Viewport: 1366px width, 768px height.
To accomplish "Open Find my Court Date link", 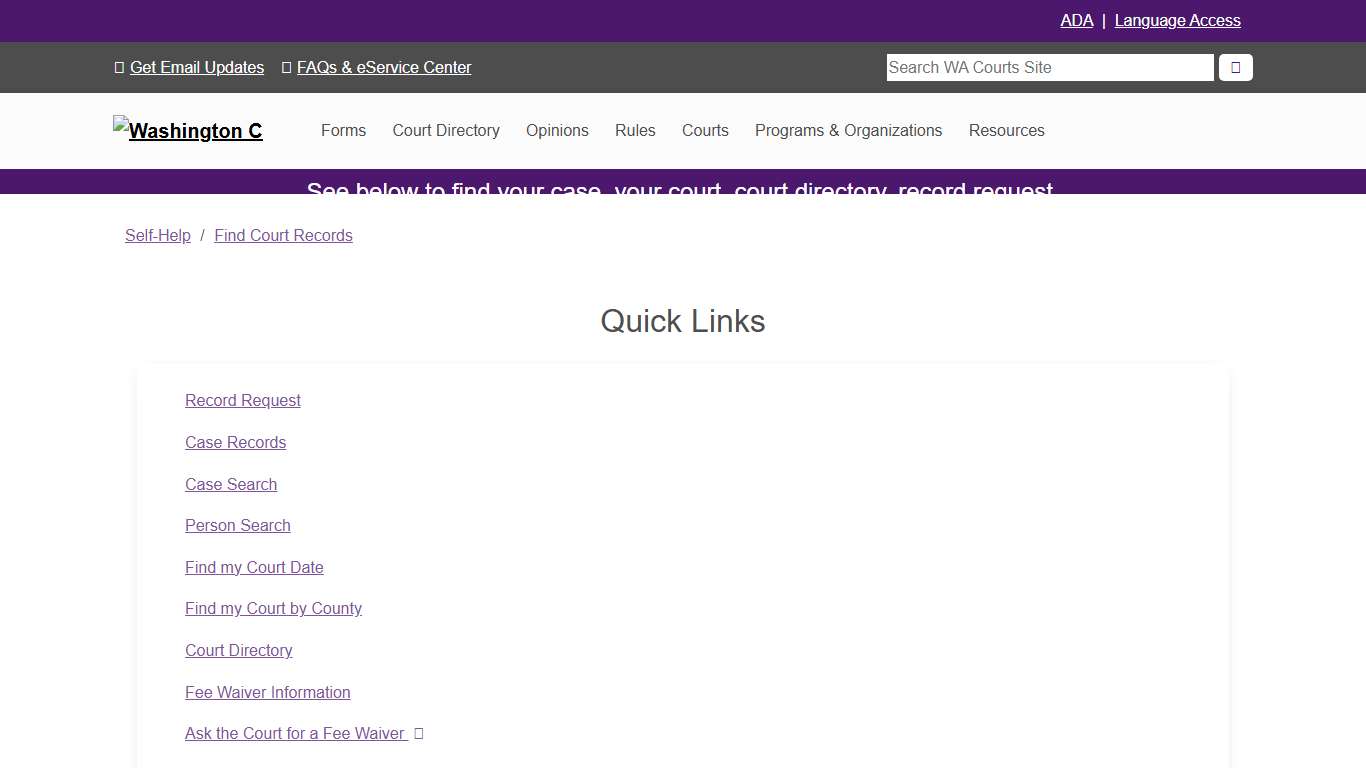I will (x=254, y=568).
